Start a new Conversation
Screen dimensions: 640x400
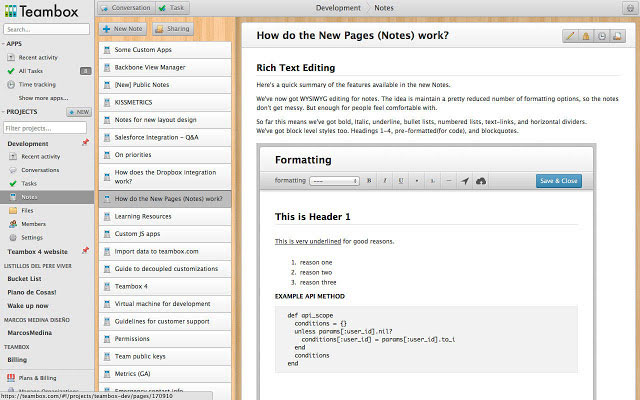point(127,8)
